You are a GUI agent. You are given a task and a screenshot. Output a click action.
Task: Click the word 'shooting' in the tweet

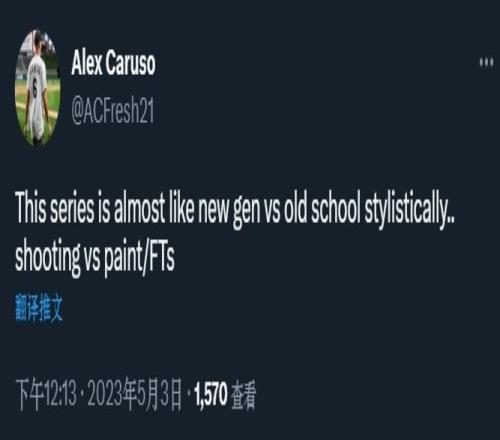point(48,258)
